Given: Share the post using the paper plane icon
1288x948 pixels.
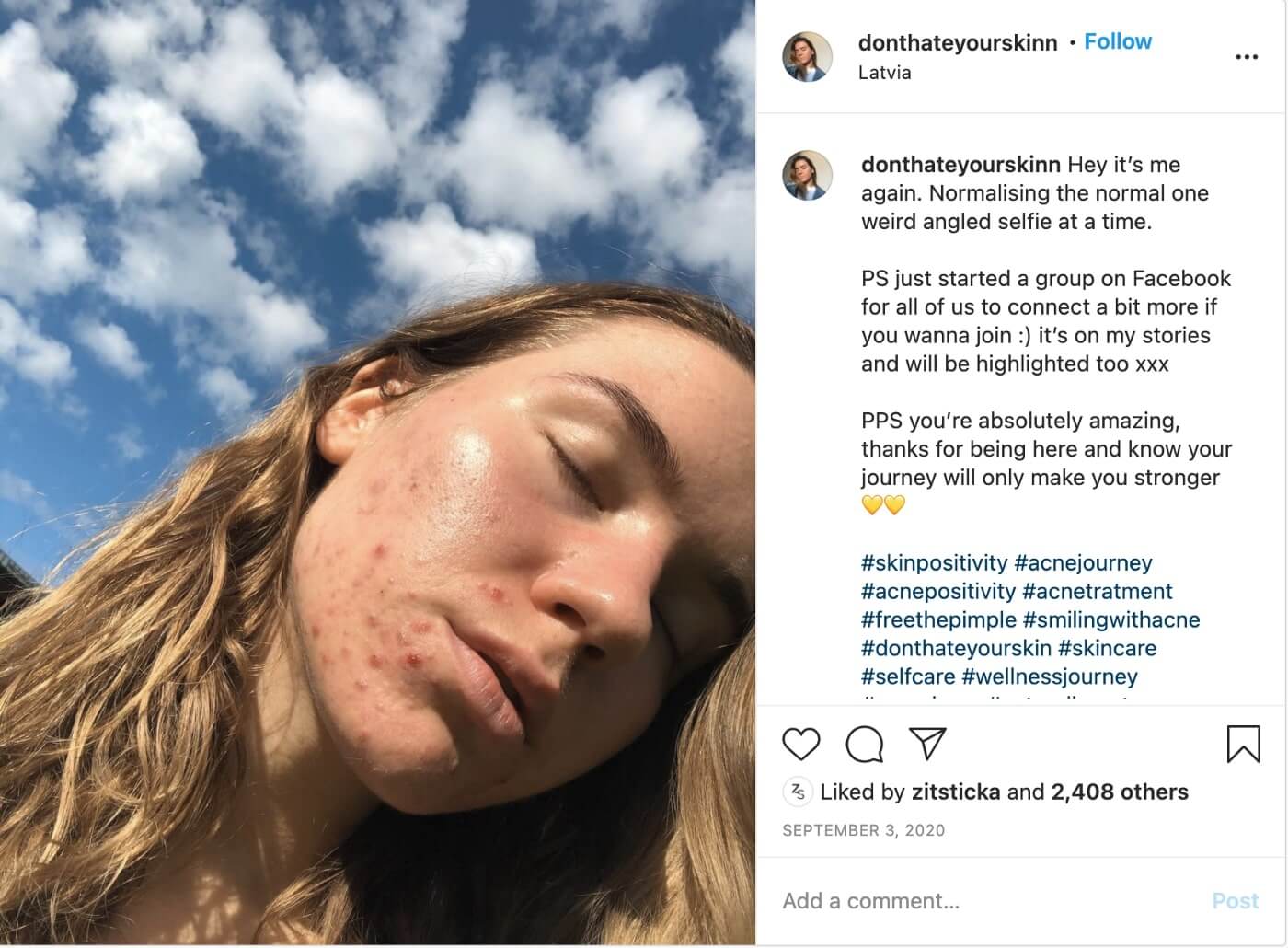Looking at the screenshot, I should tap(928, 746).
